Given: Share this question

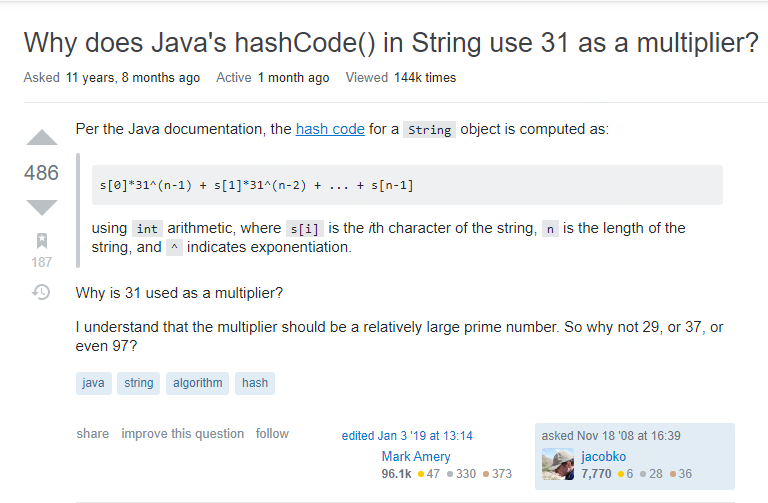Looking at the screenshot, I should pyautogui.click(x=92, y=434).
